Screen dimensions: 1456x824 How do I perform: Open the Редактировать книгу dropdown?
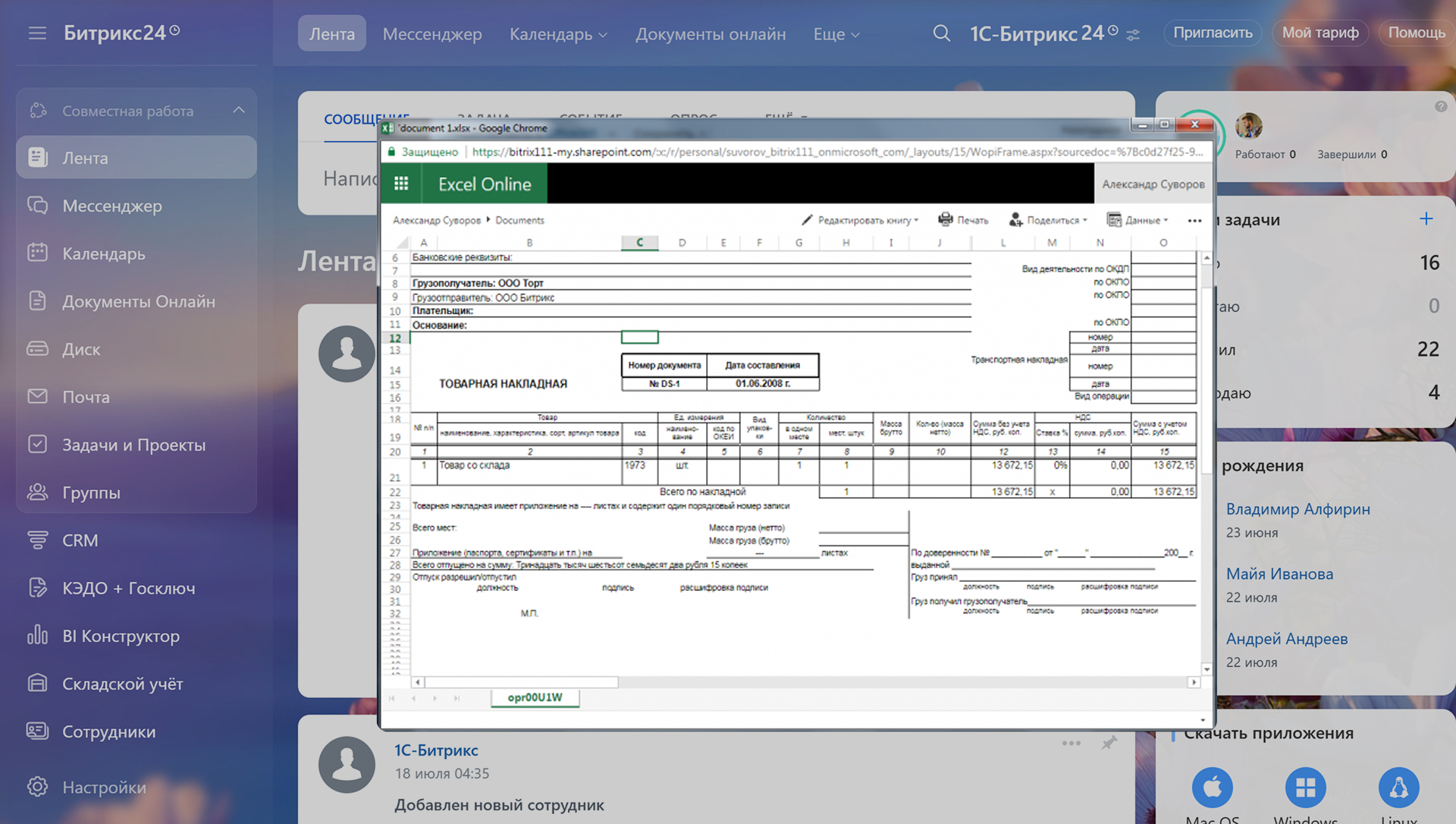[x=860, y=220]
